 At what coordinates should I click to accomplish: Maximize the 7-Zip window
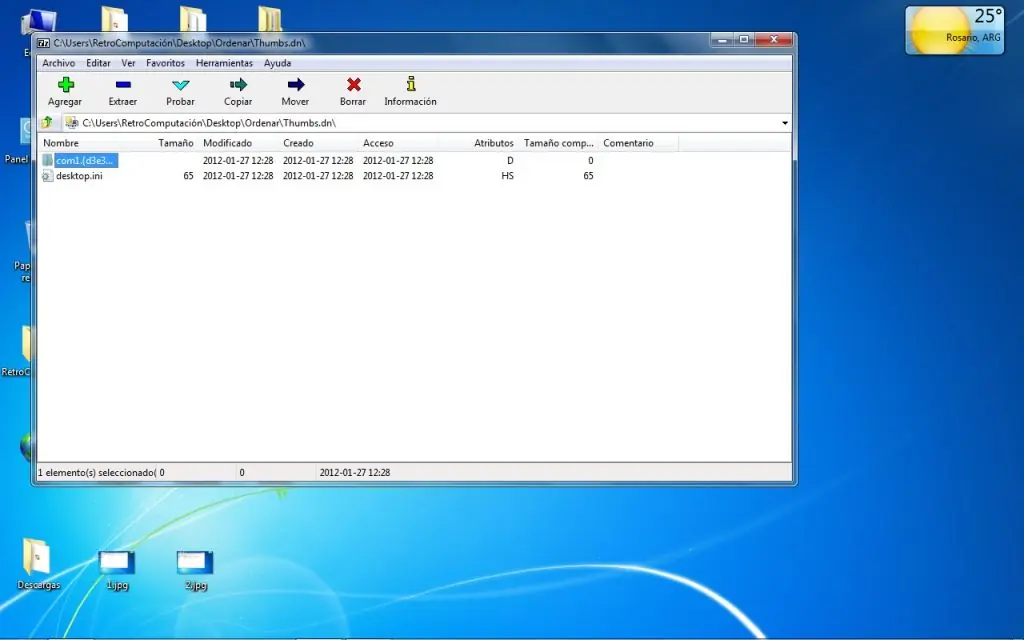(x=743, y=40)
